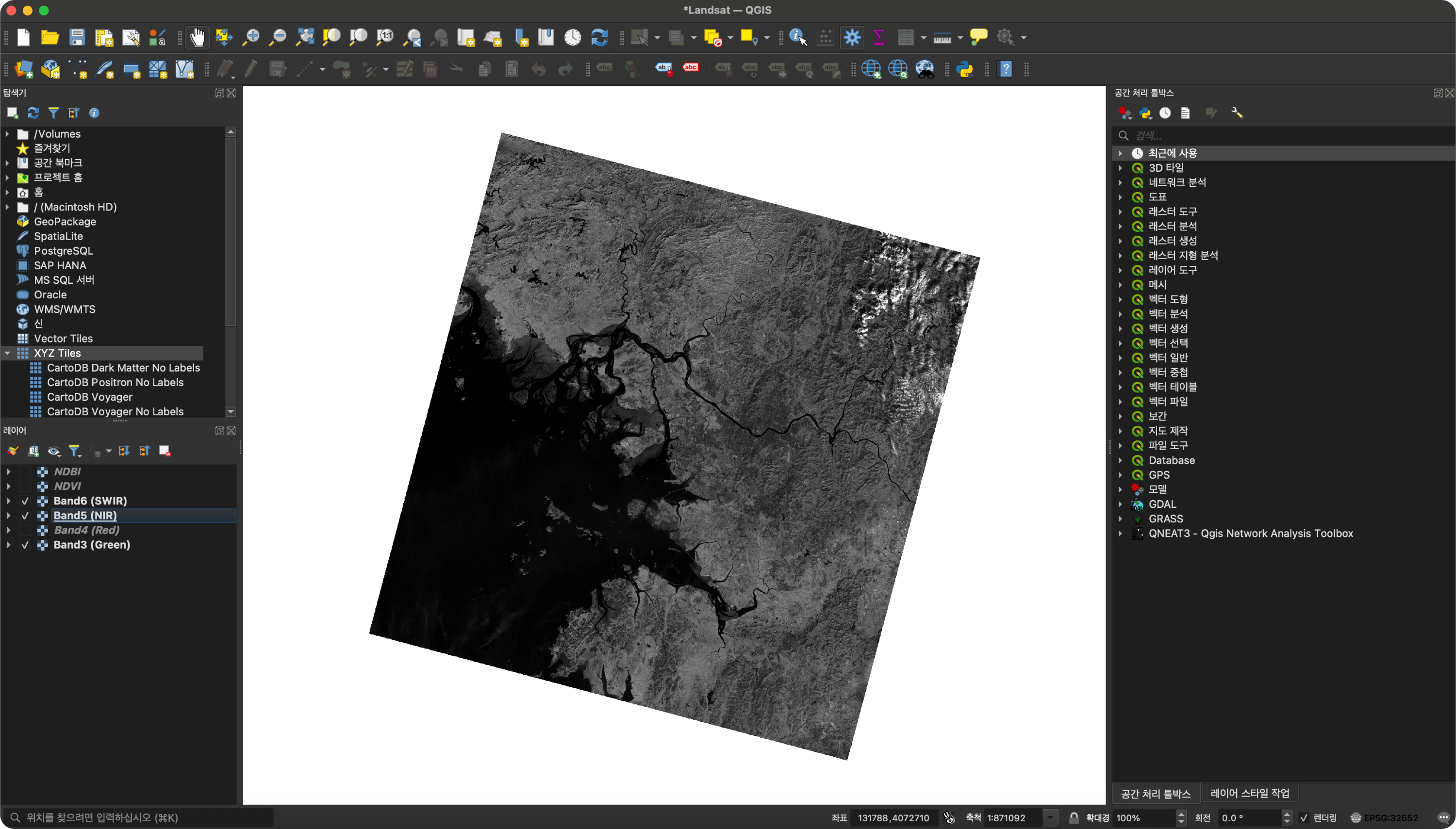This screenshot has width=1456, height=829.
Task: Select the Pan Map hand tool
Action: pos(197,37)
